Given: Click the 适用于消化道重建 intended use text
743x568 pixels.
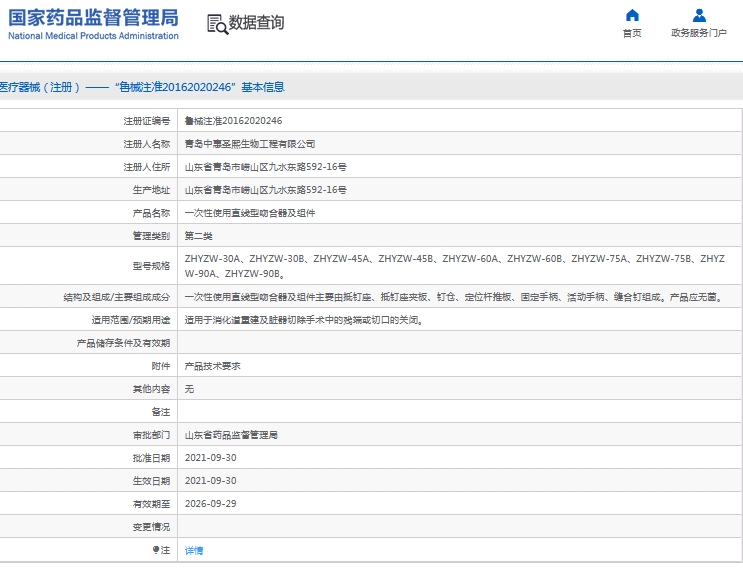Looking at the screenshot, I should tap(304, 320).
